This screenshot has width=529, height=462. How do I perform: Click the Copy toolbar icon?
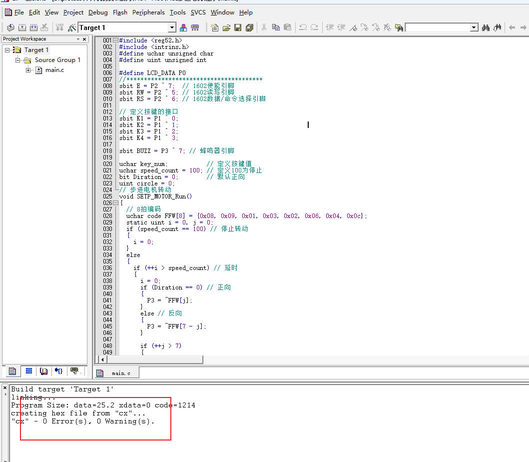276,28
